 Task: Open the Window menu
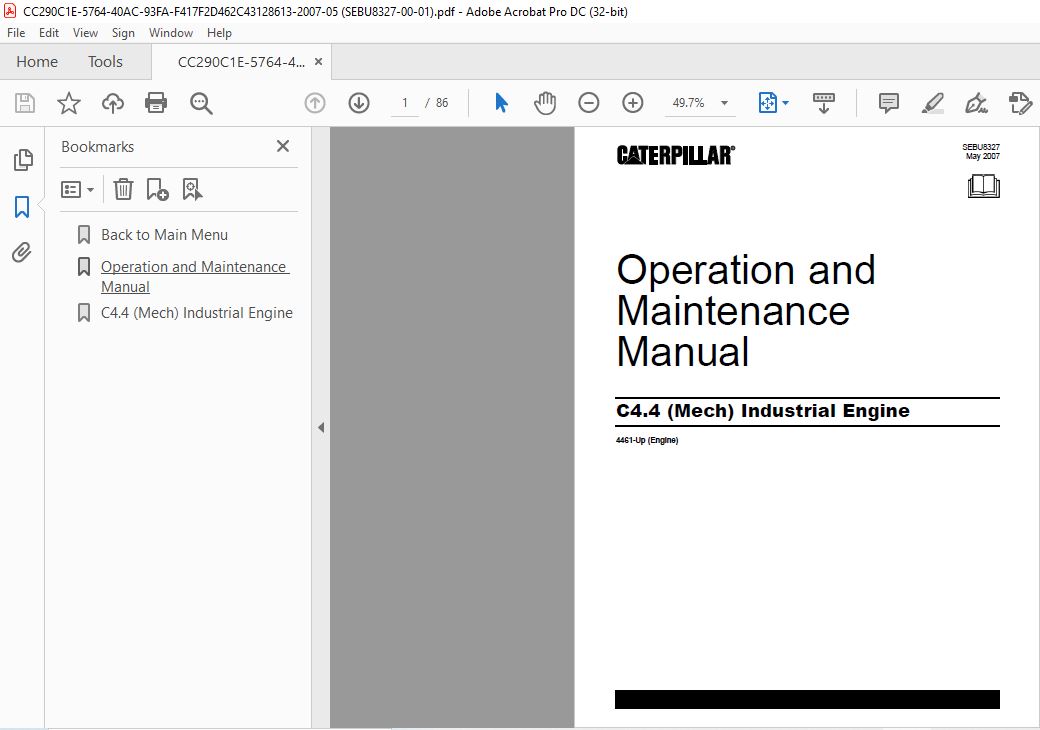pyautogui.click(x=170, y=32)
